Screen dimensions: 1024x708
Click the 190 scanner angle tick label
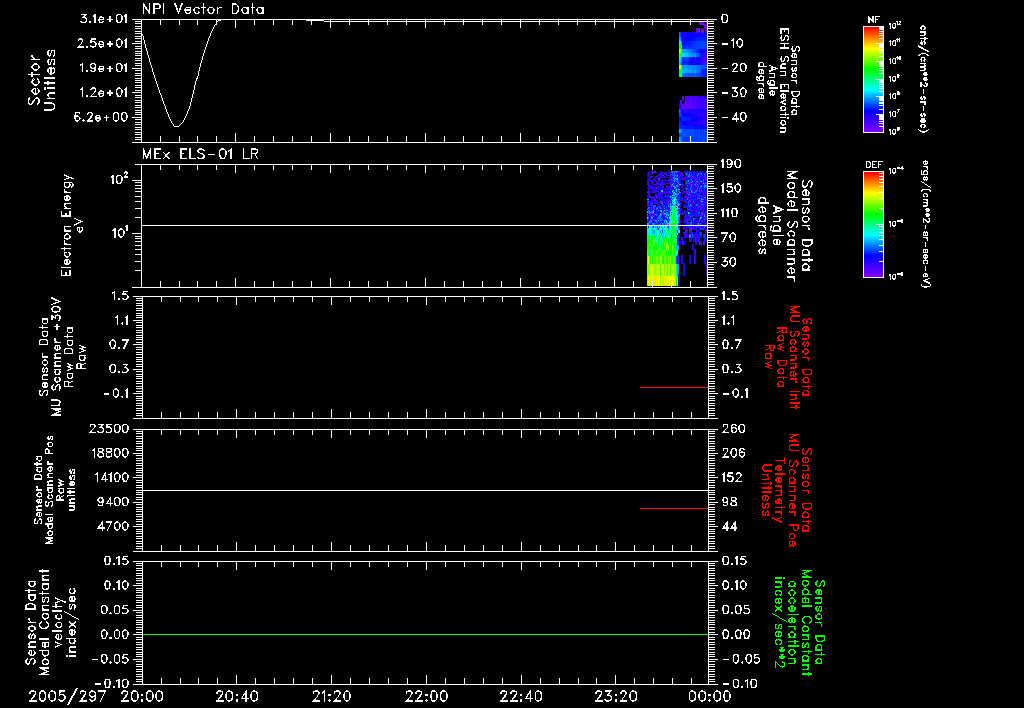(731, 164)
